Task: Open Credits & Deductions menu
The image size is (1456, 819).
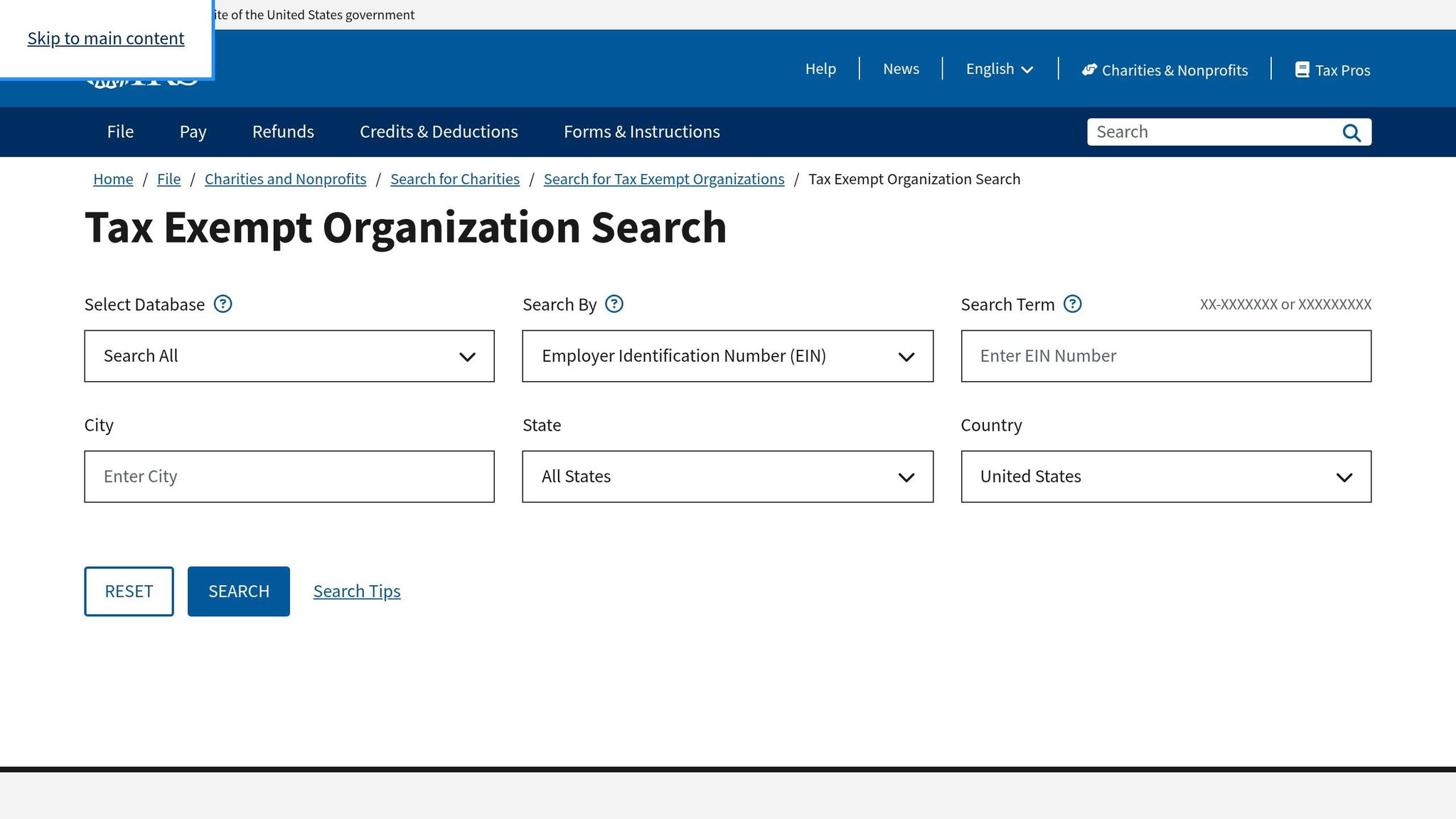Action: click(439, 132)
